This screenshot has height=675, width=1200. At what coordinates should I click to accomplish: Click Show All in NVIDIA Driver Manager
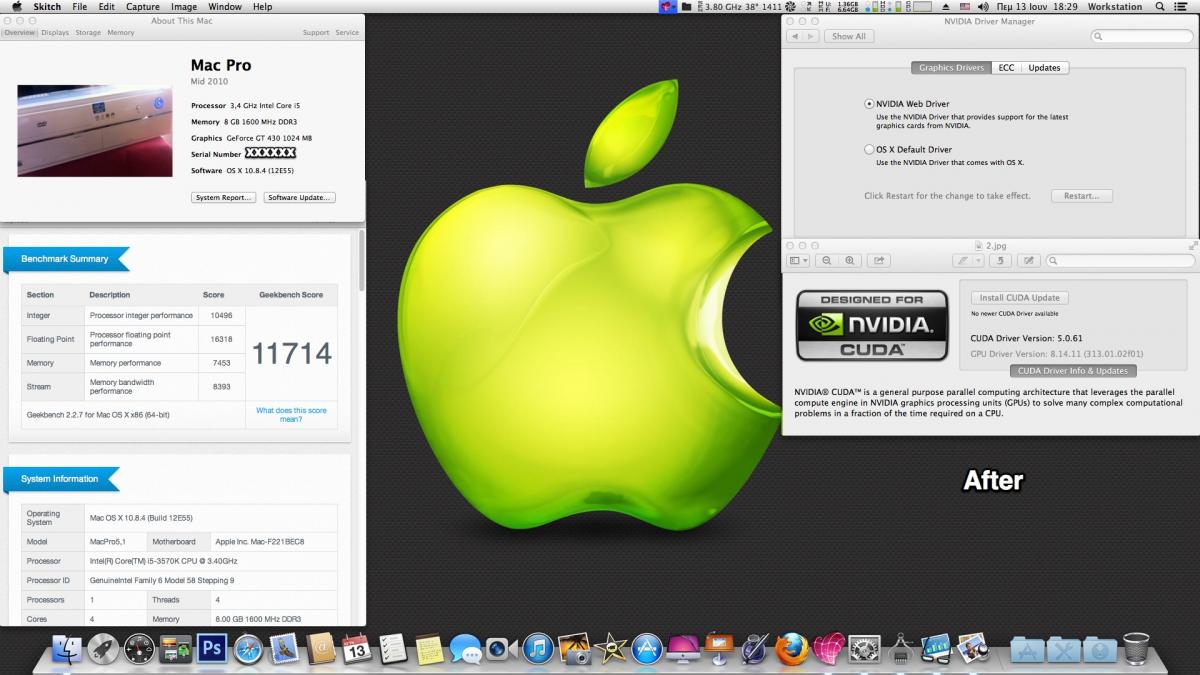pyautogui.click(x=849, y=36)
